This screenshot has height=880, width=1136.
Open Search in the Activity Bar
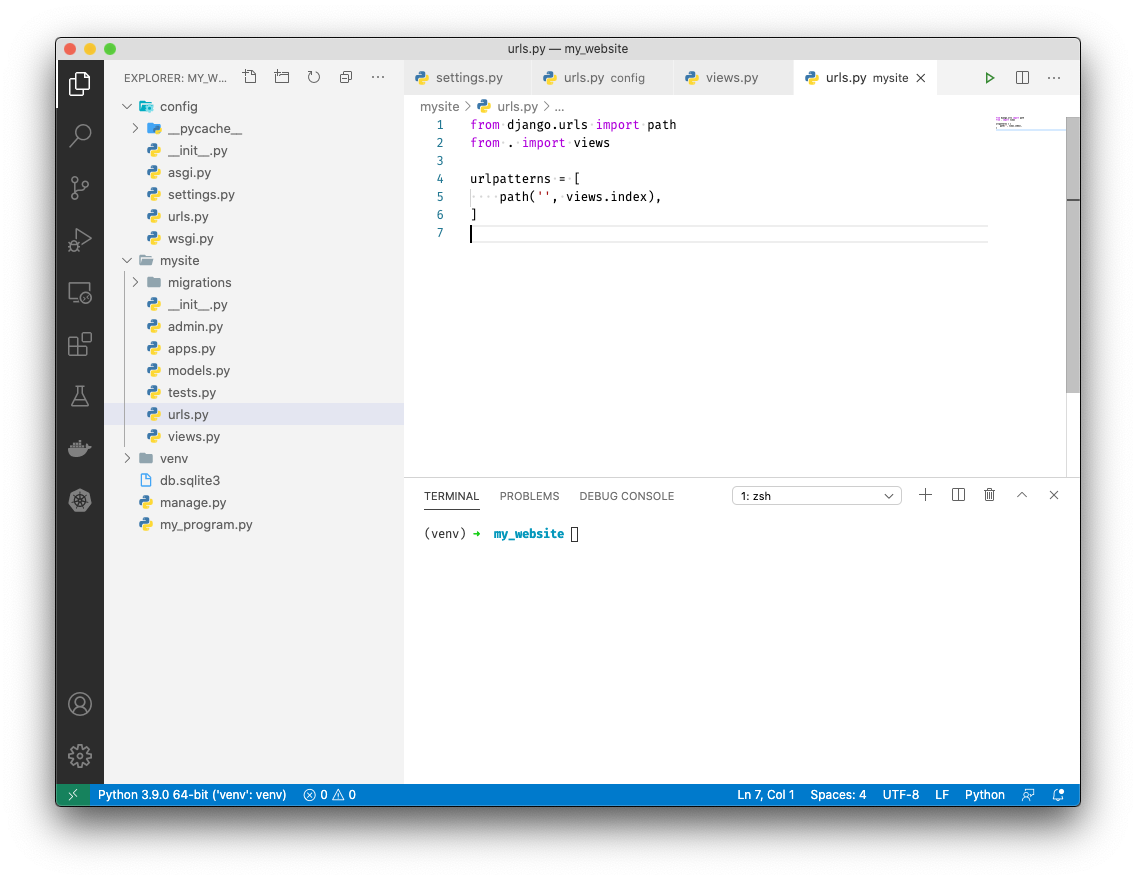[x=80, y=135]
